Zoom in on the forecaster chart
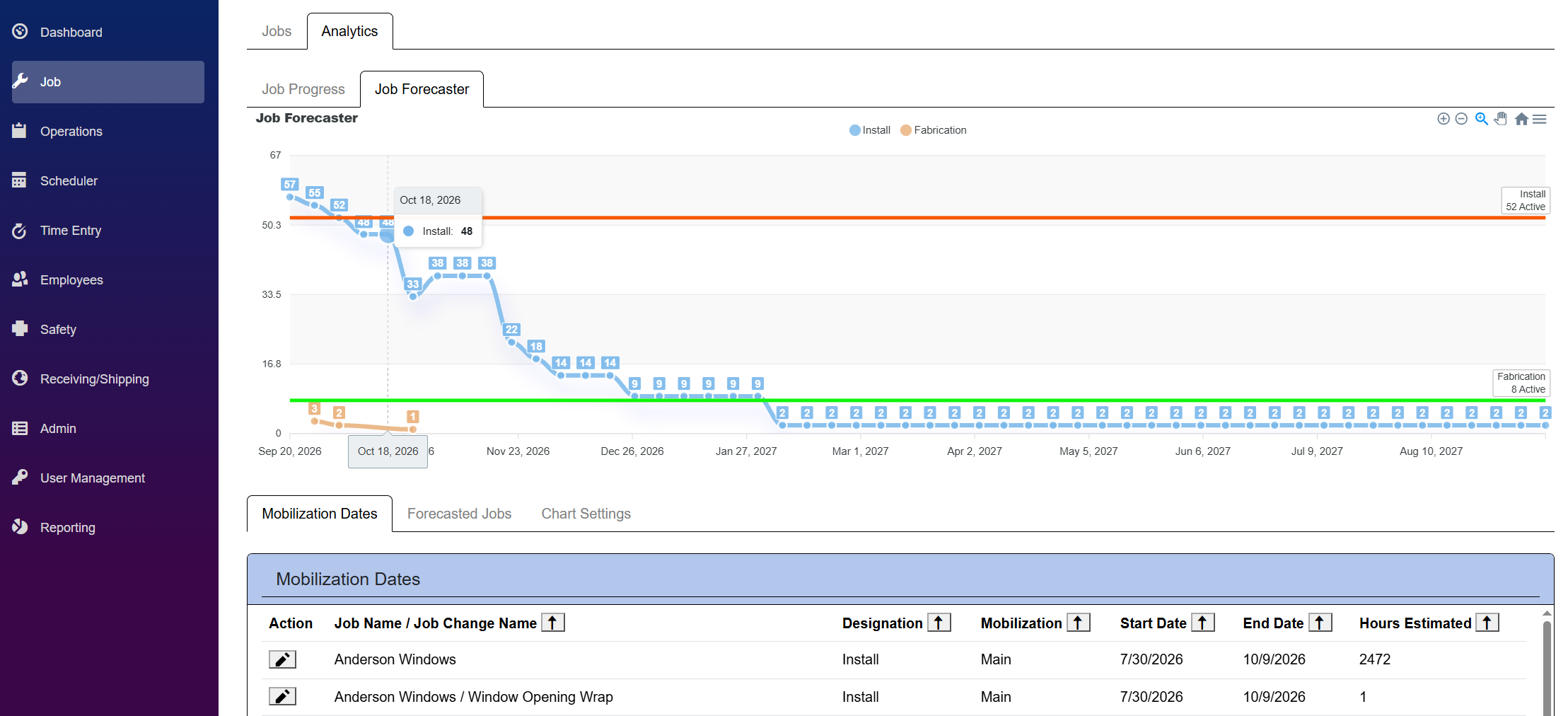1568x716 pixels. click(x=1444, y=119)
